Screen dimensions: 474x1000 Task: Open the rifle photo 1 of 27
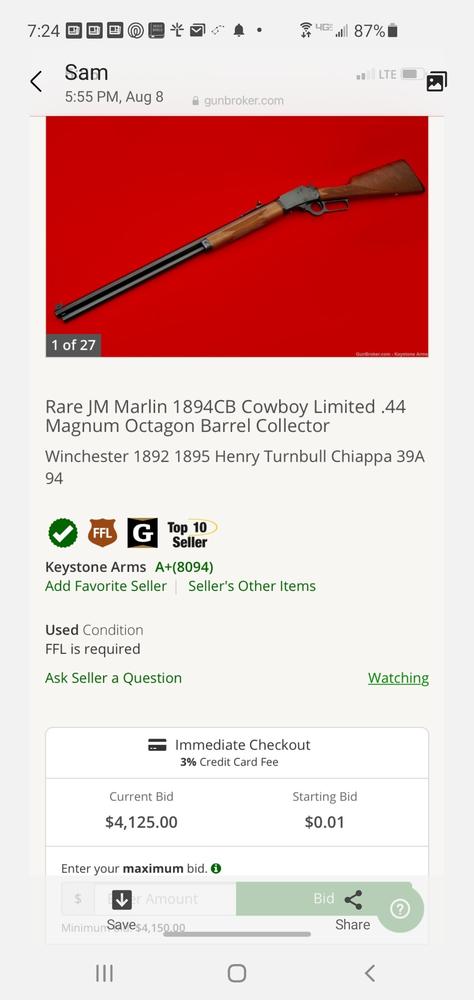coord(237,237)
